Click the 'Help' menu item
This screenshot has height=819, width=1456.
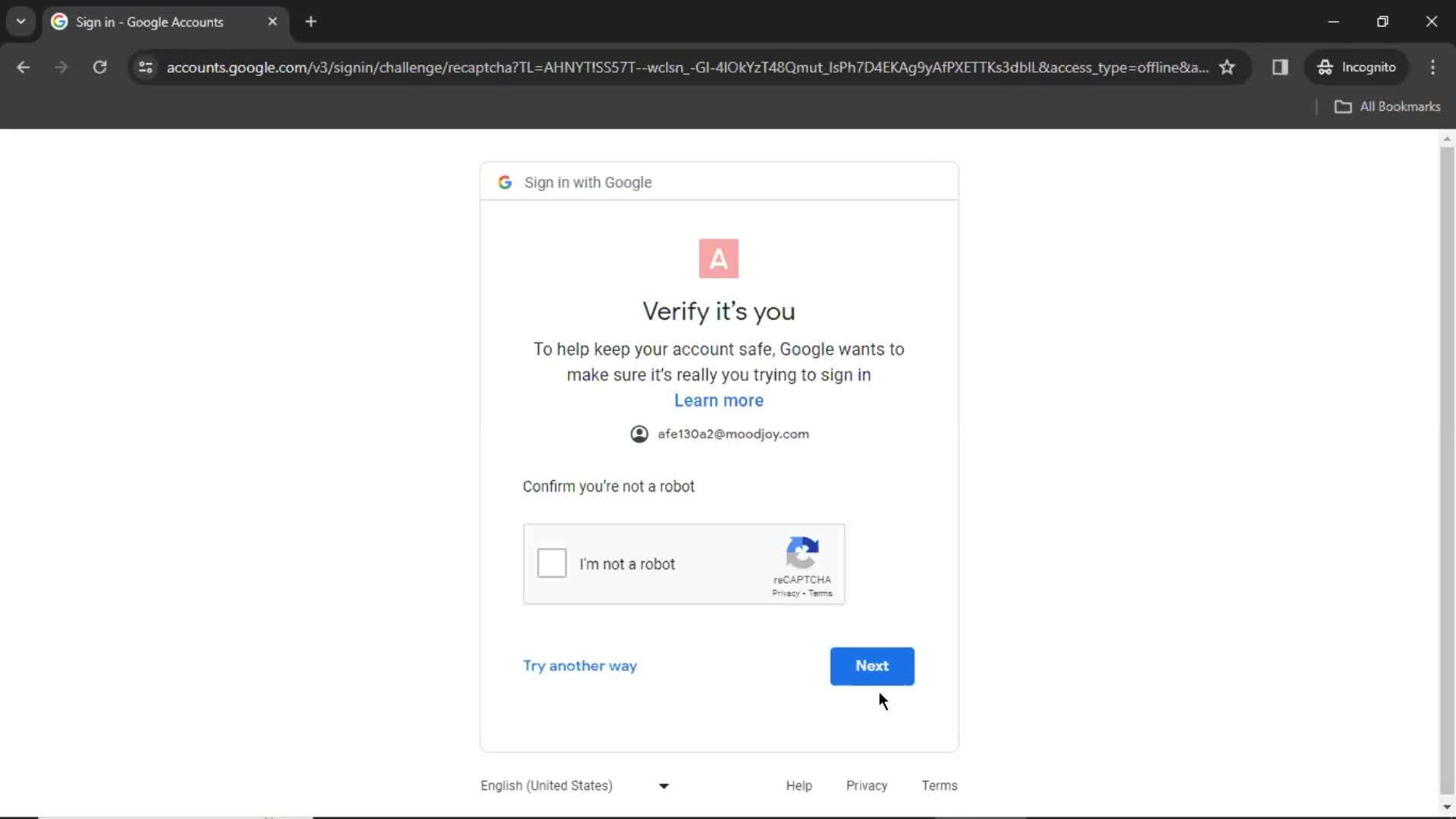(799, 786)
